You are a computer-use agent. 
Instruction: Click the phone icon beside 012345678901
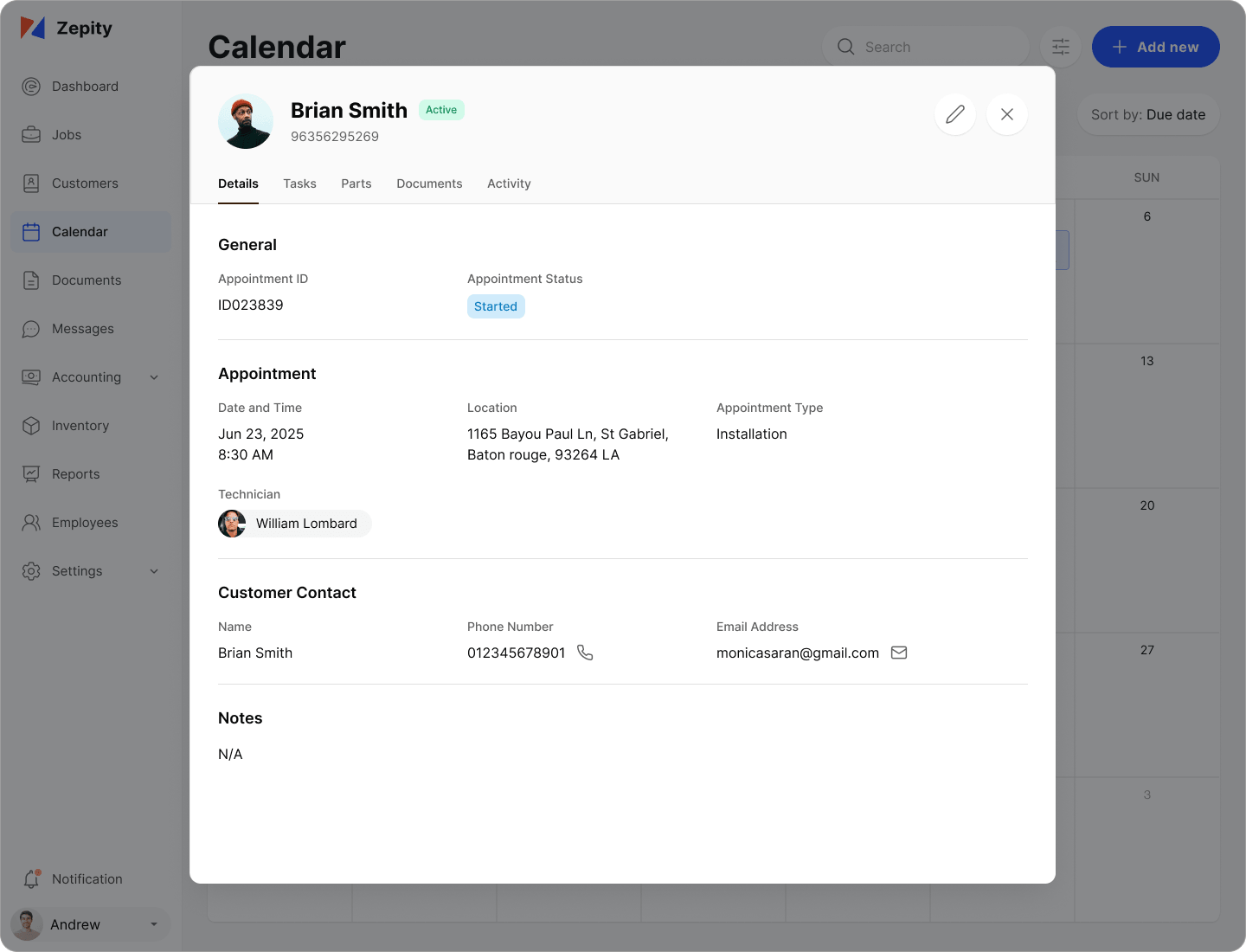(585, 653)
